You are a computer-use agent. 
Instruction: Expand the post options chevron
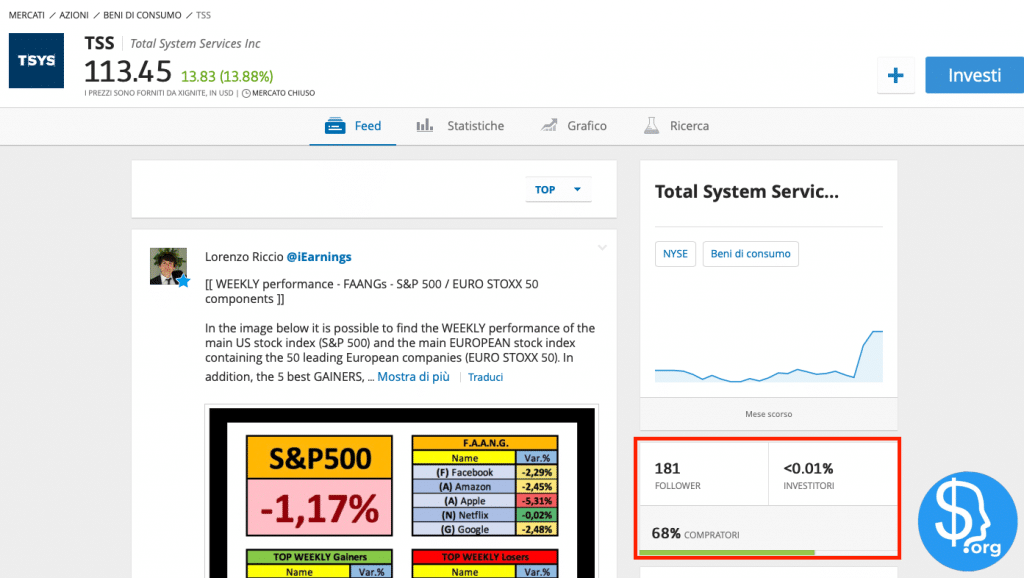[602, 248]
